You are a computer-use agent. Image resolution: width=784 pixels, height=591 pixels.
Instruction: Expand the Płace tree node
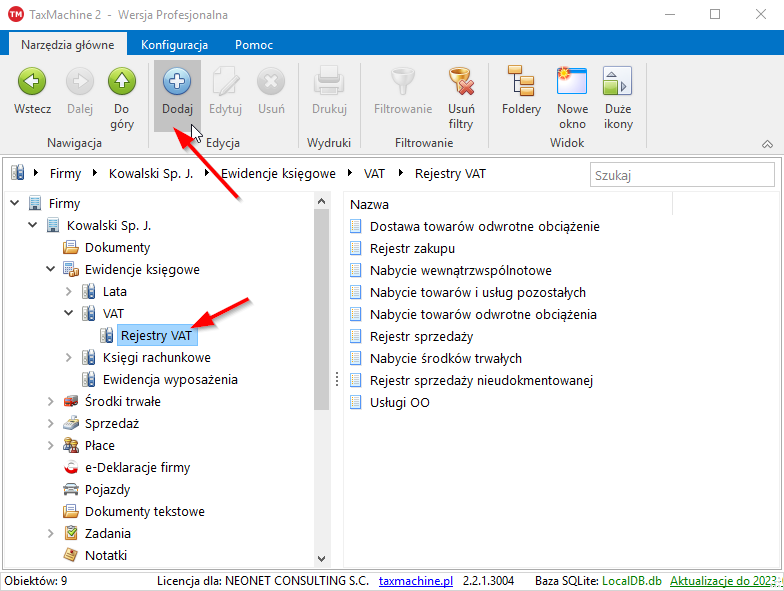[x=51, y=446]
